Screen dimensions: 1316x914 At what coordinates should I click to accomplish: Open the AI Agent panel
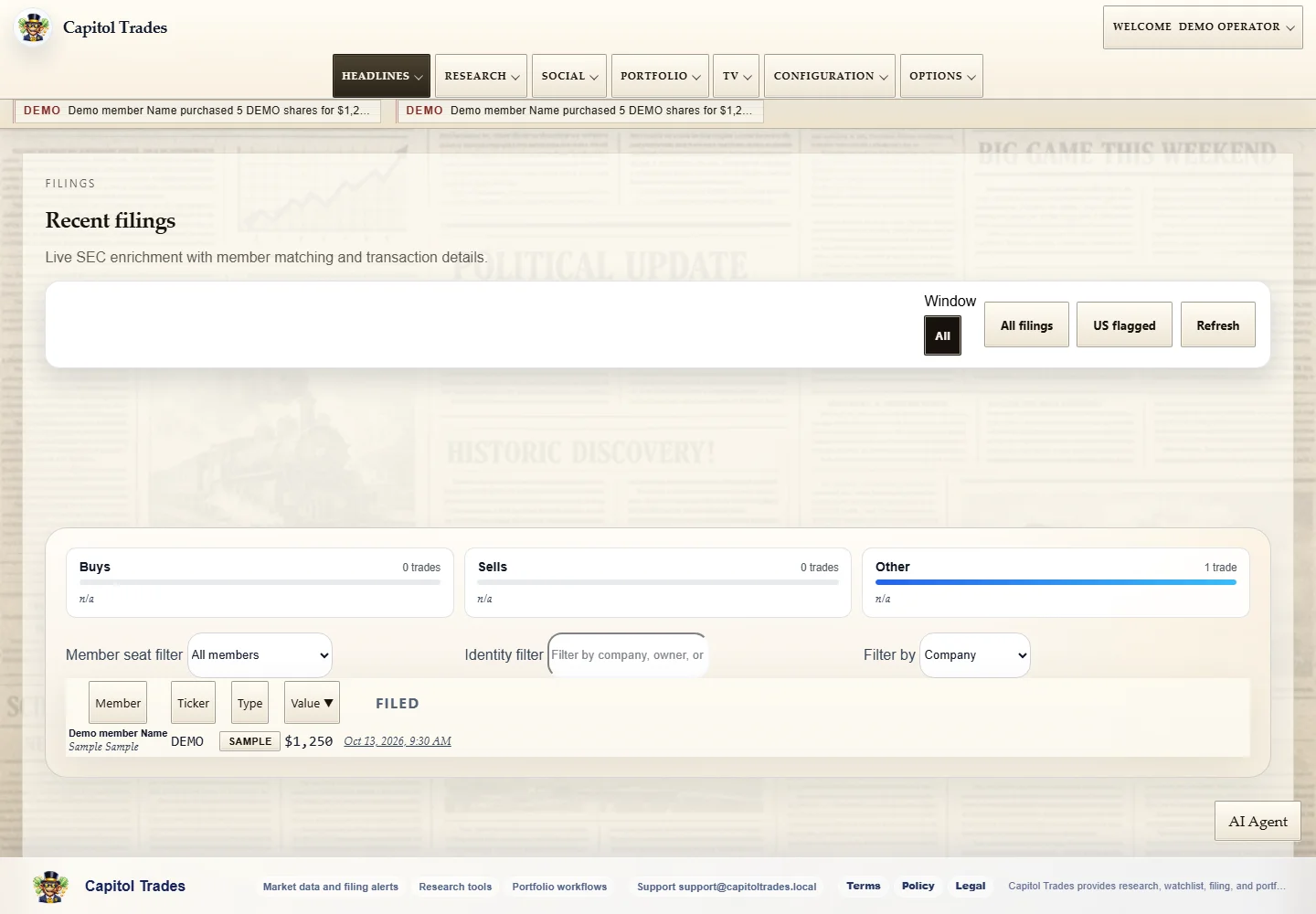coord(1258,821)
